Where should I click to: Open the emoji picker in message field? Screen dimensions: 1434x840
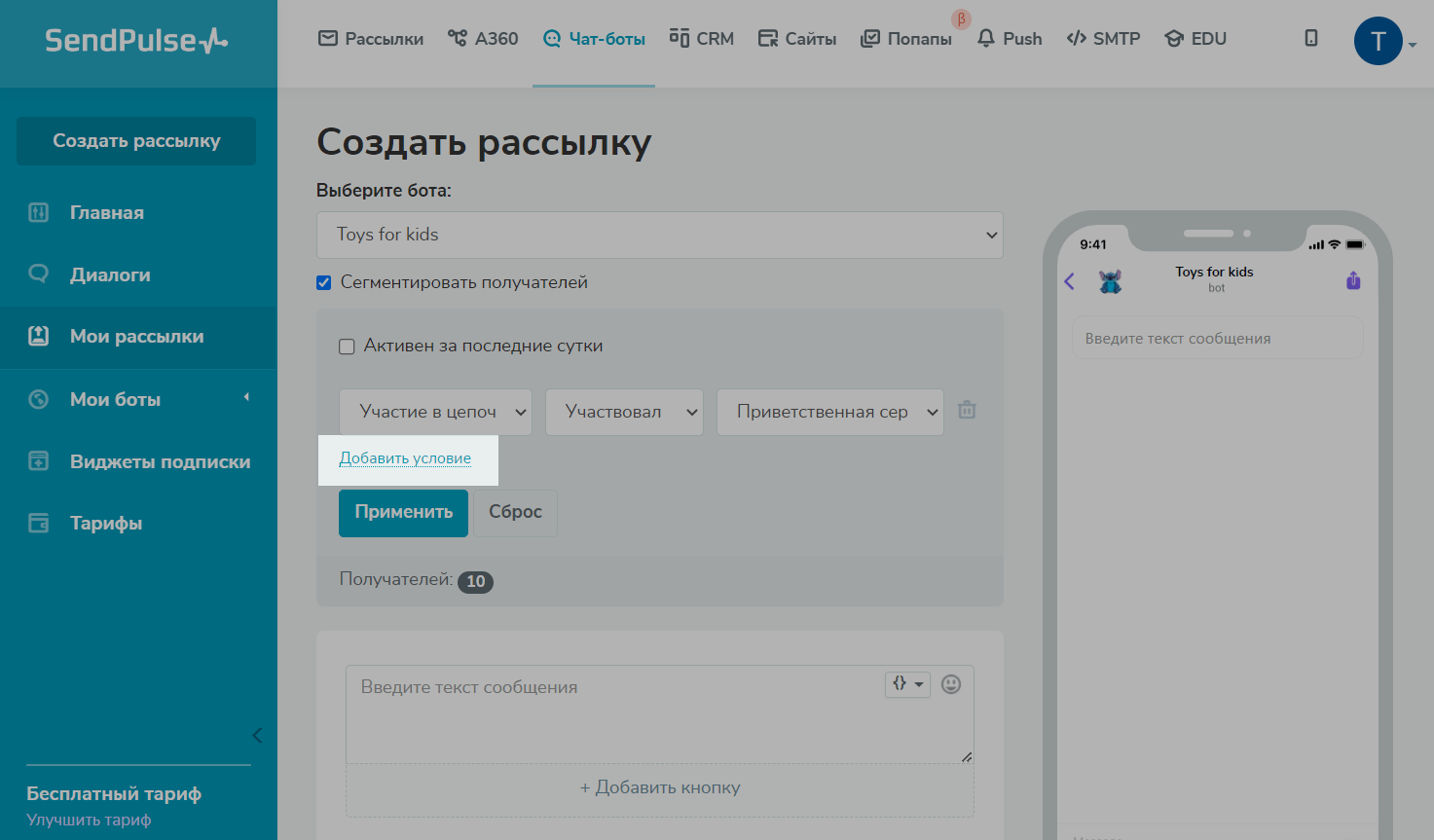click(951, 684)
